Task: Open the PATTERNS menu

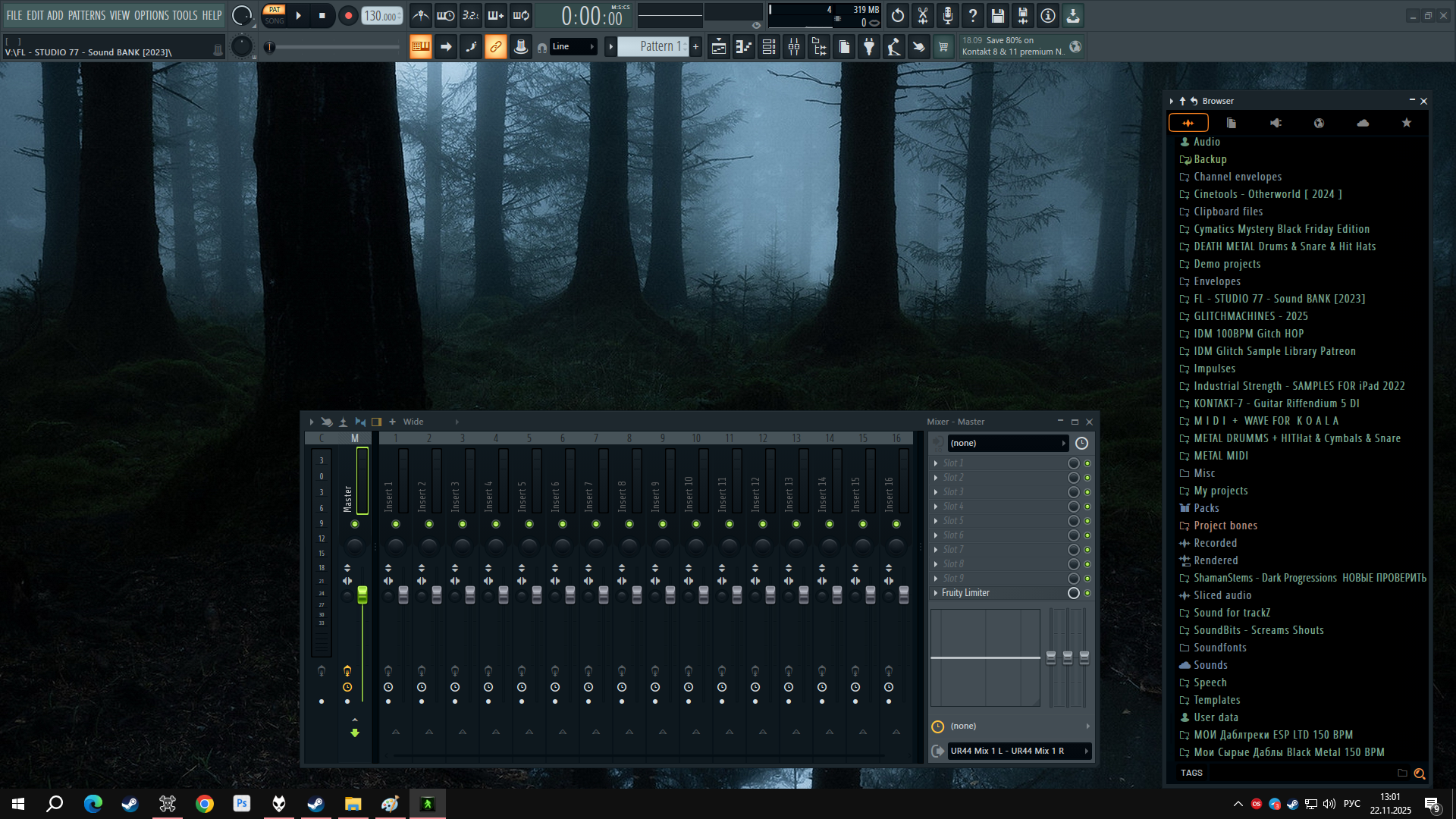Action: 86,15
